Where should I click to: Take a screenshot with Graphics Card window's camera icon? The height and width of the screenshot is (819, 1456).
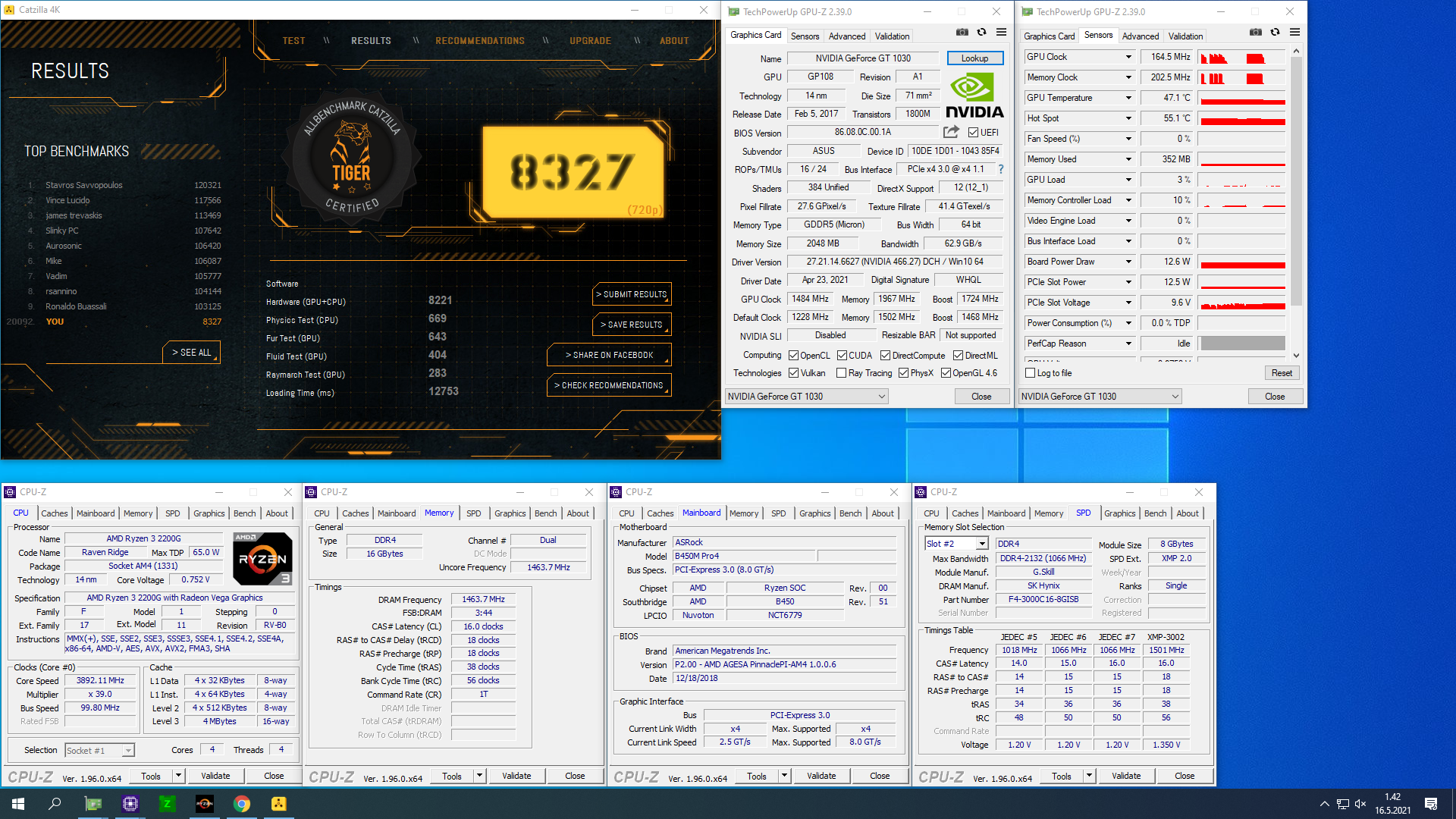tap(962, 33)
